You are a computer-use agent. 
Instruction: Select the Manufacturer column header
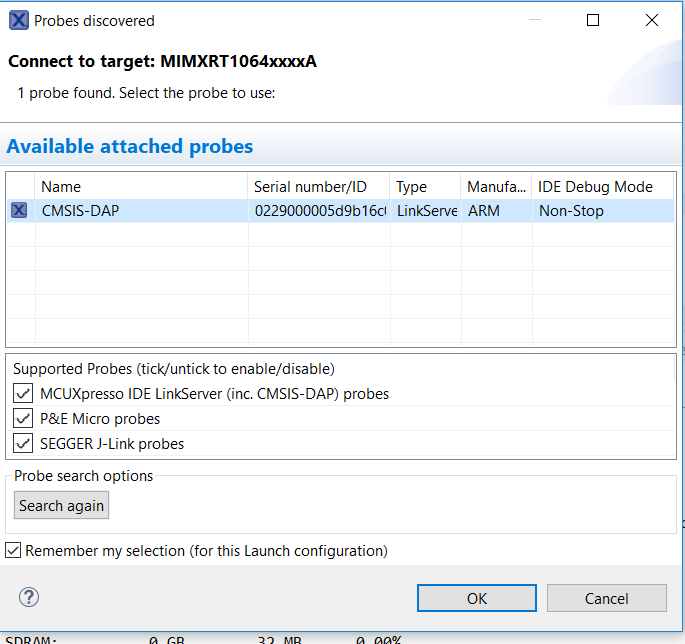tap(496, 187)
